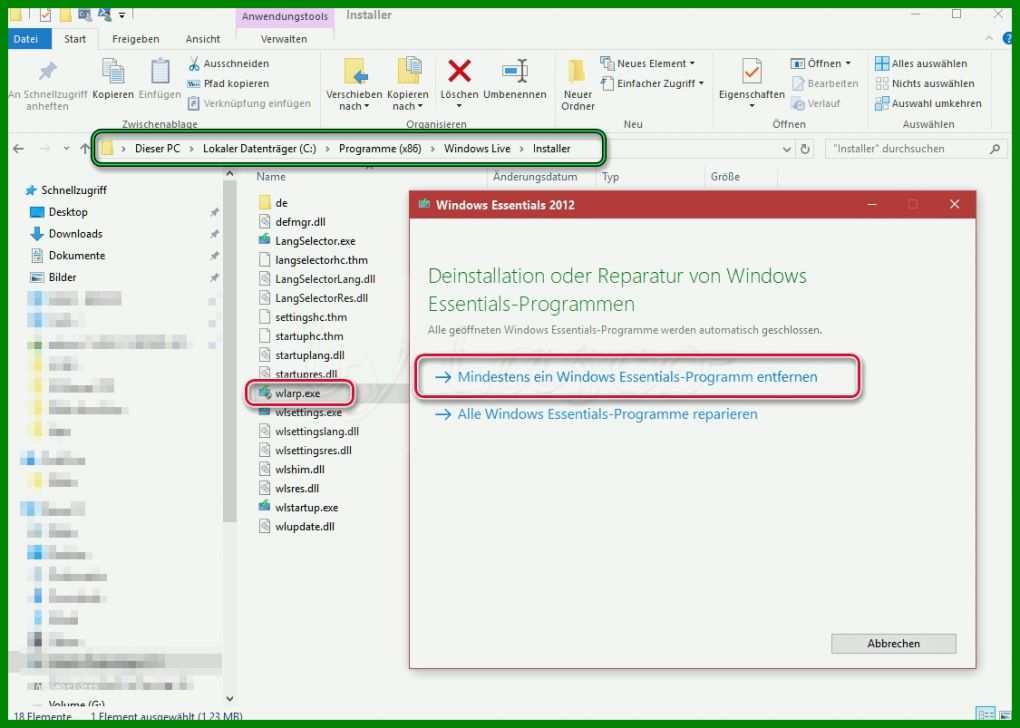Switch to the Freigeben tab

tap(135, 39)
